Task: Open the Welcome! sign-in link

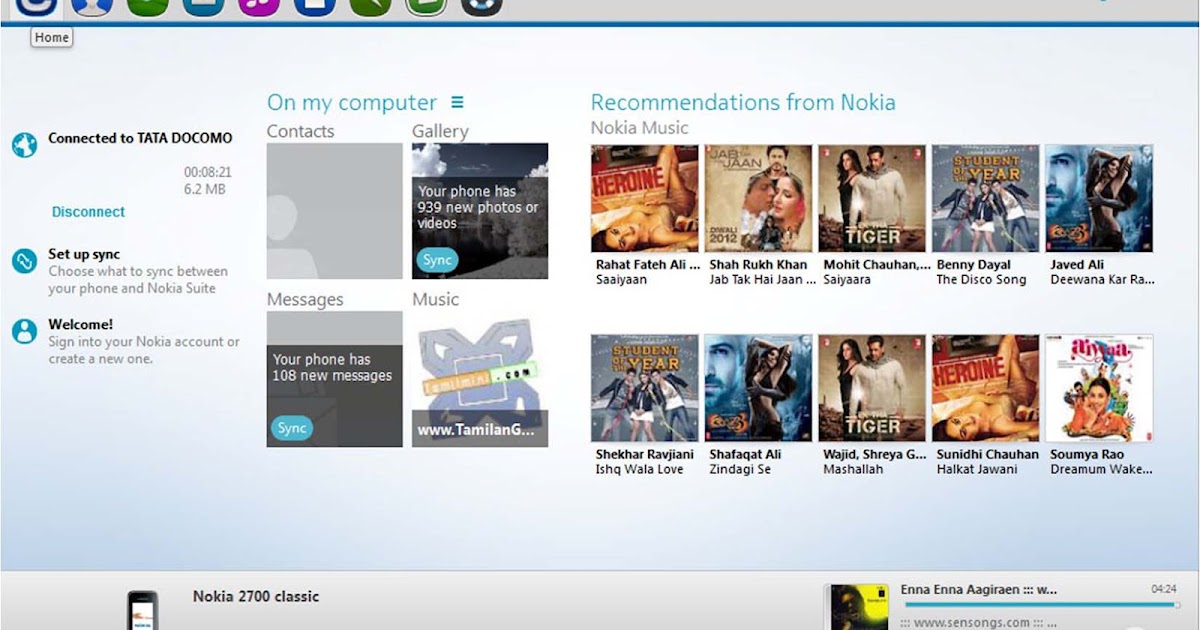Action: [80, 324]
